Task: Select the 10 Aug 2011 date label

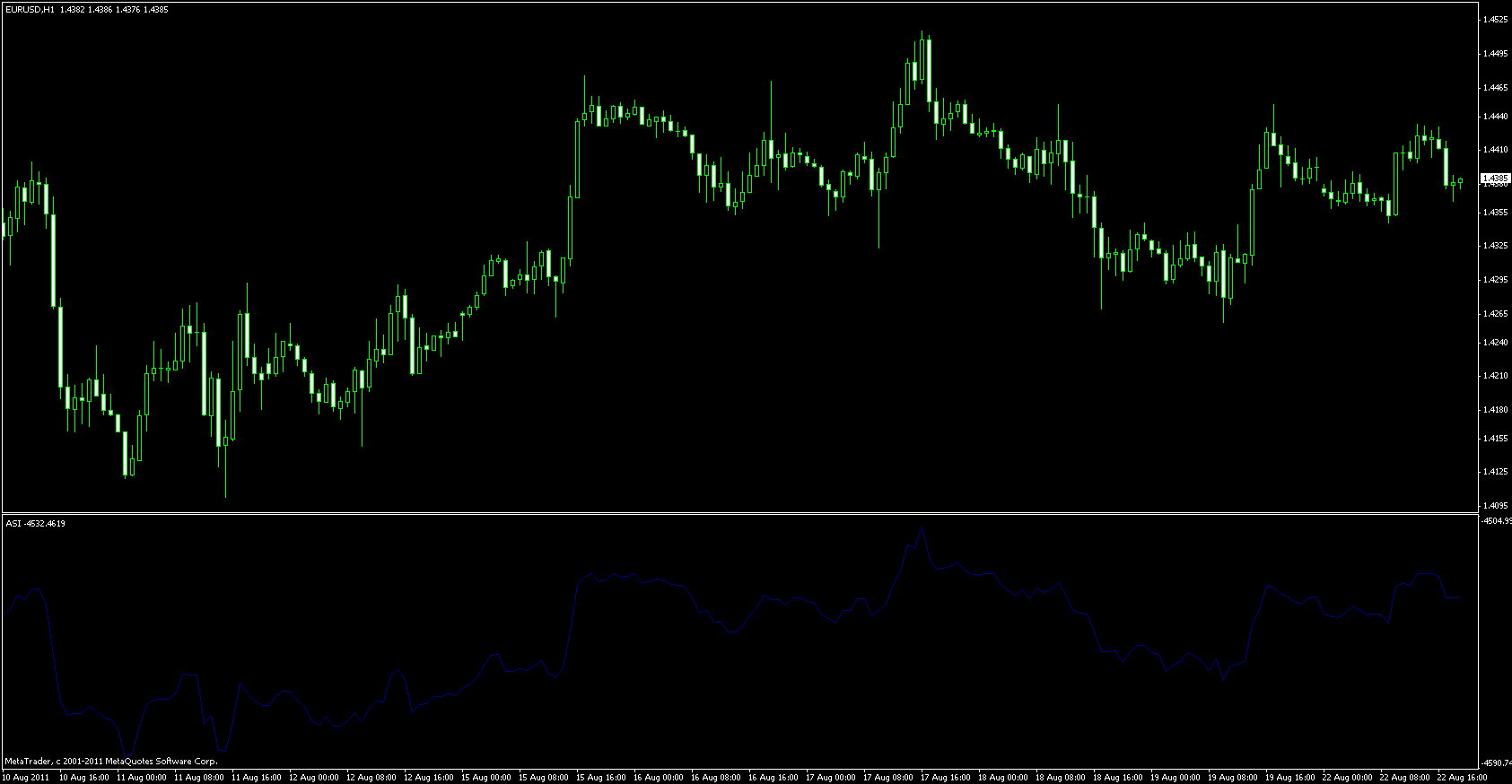Action: 26,777
